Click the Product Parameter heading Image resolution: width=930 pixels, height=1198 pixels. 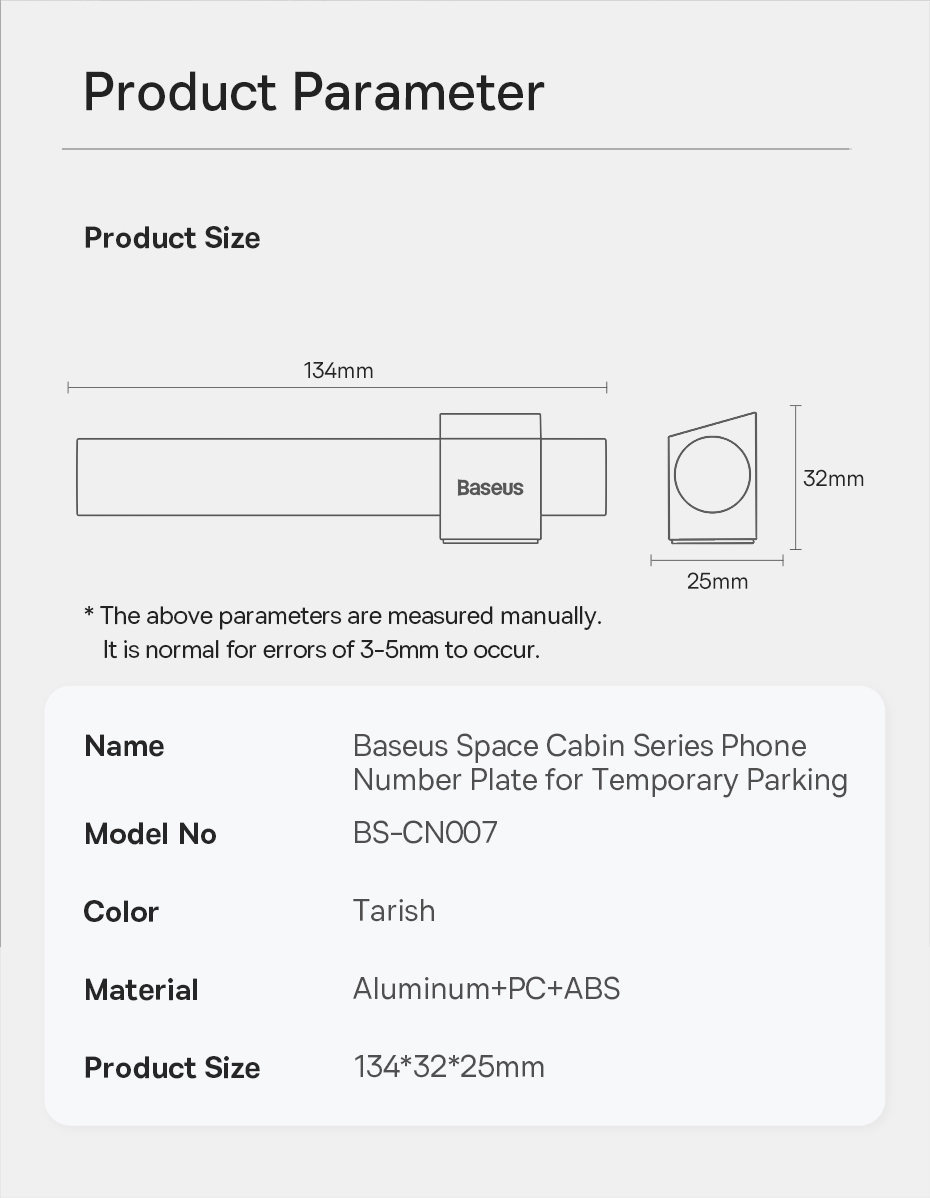(x=314, y=92)
